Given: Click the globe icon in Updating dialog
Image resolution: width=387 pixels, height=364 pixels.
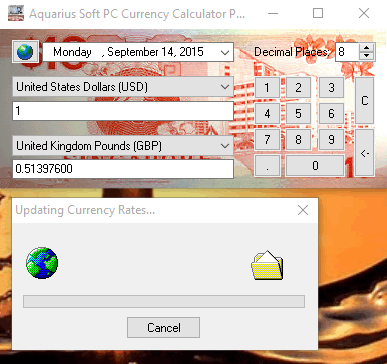Looking at the screenshot, I should (x=42, y=263).
